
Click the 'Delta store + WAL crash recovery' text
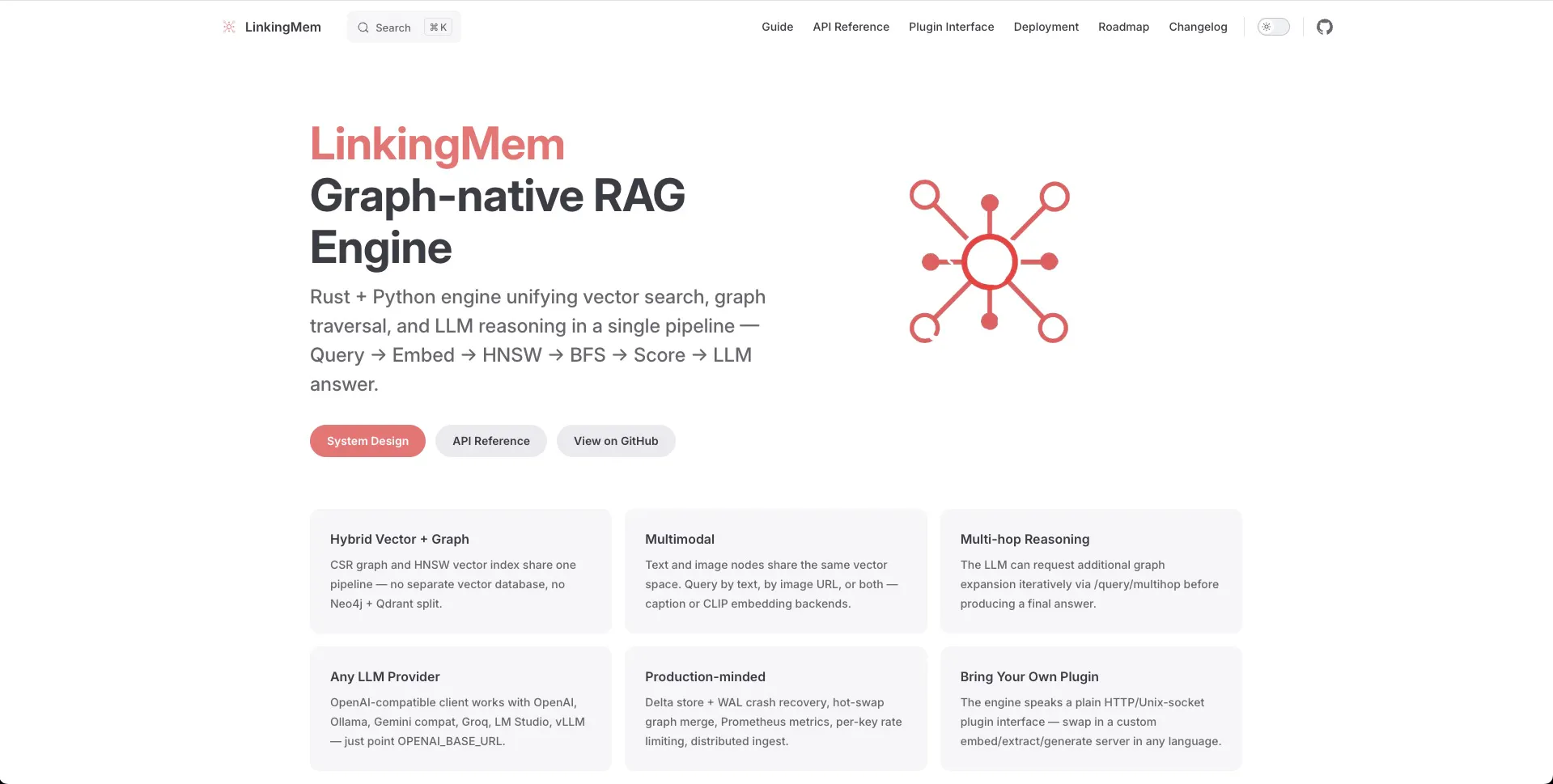tap(773, 722)
